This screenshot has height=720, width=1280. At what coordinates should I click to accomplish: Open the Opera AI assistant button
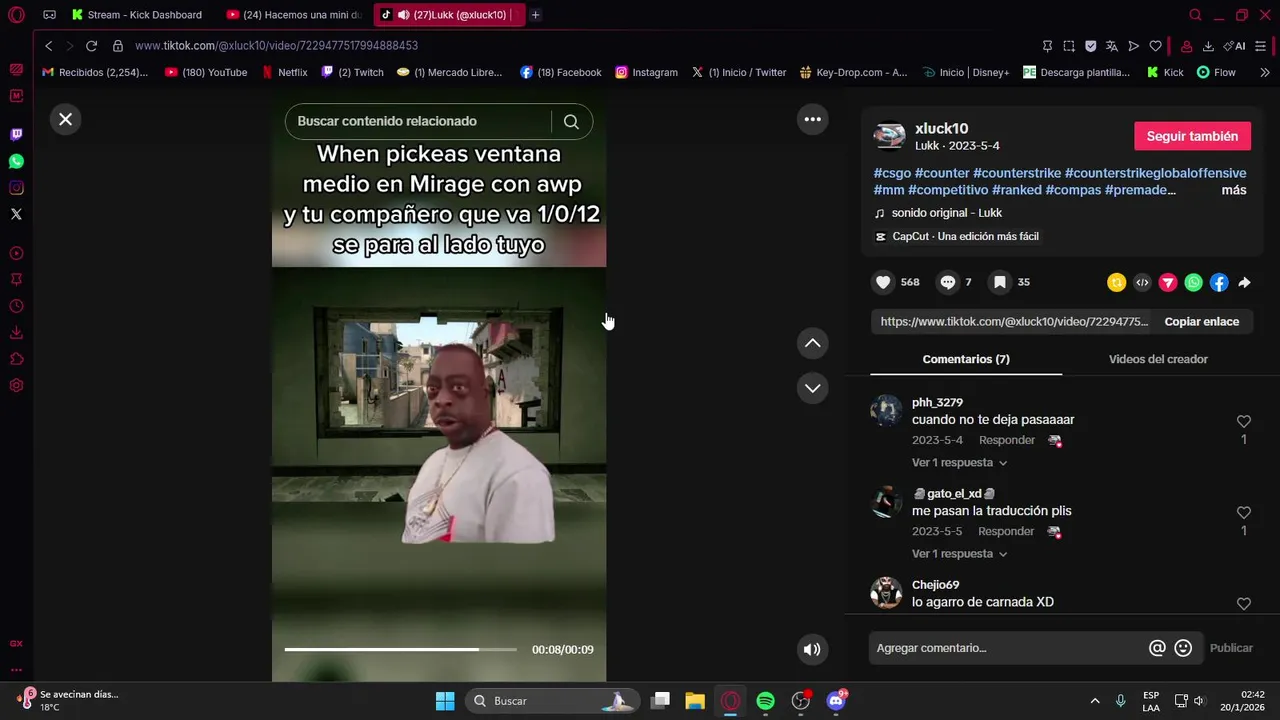[x=1235, y=46]
